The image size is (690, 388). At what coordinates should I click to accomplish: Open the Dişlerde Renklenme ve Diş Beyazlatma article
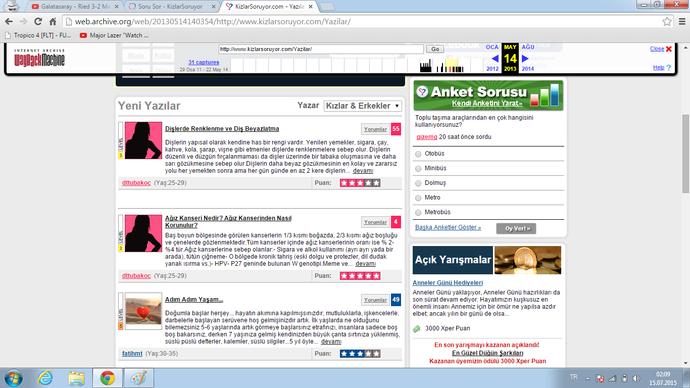tap(222, 129)
